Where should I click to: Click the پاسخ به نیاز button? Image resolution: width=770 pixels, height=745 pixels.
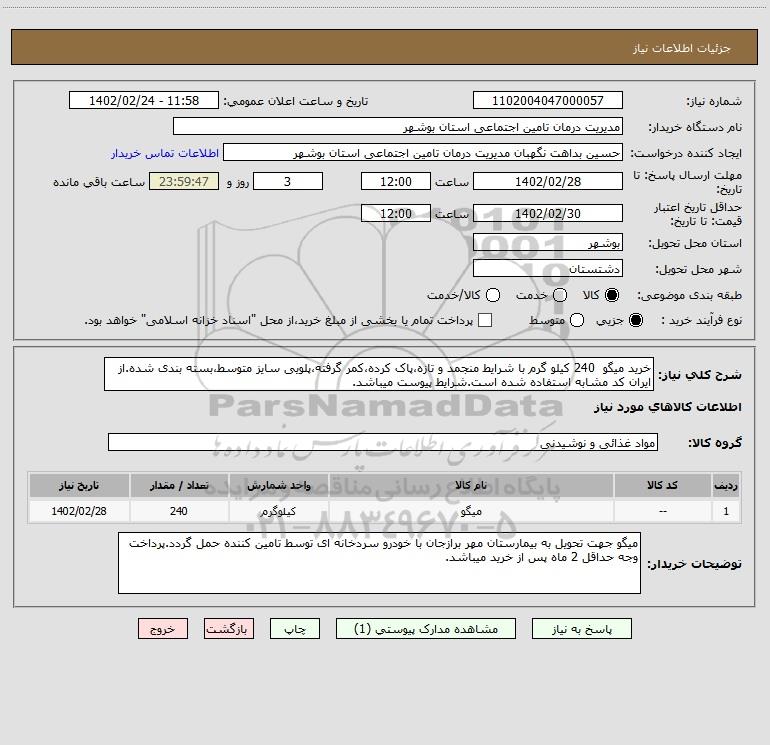581,629
